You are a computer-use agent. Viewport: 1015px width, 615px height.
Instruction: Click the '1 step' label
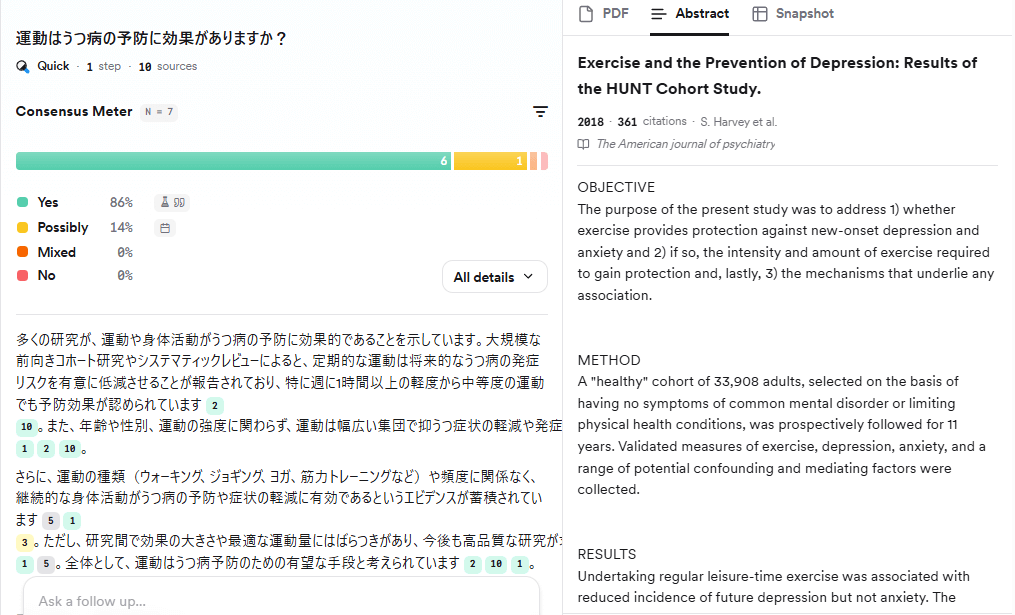tap(104, 67)
